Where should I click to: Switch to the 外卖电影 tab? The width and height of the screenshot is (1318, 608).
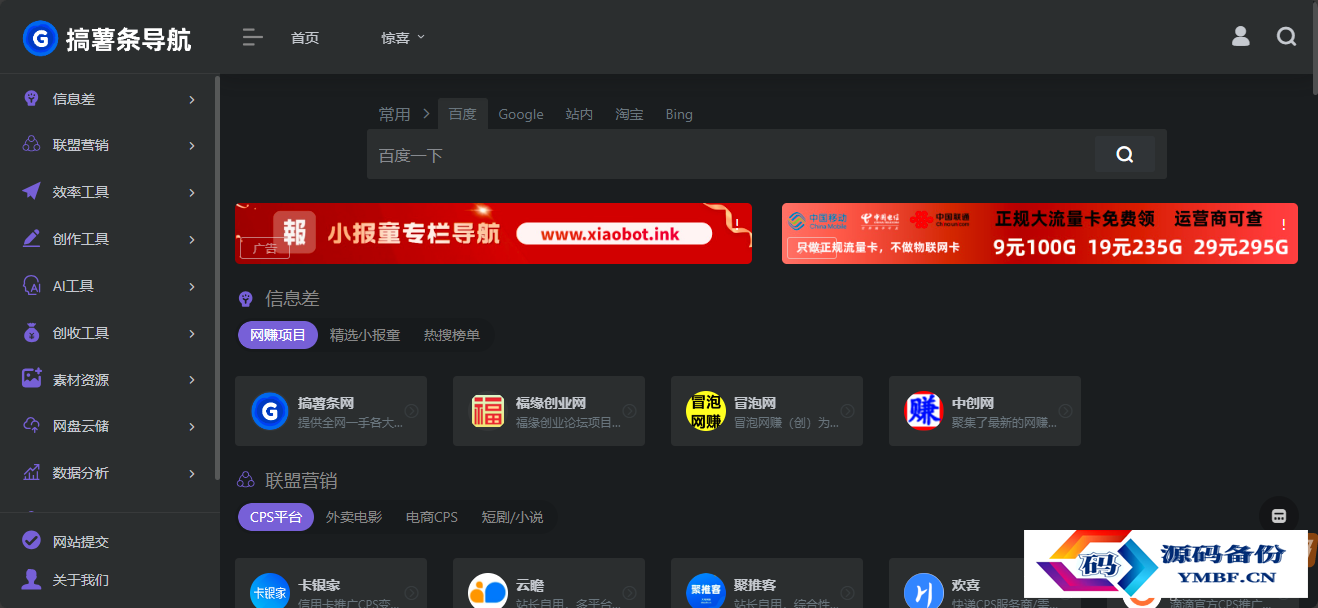(x=354, y=517)
